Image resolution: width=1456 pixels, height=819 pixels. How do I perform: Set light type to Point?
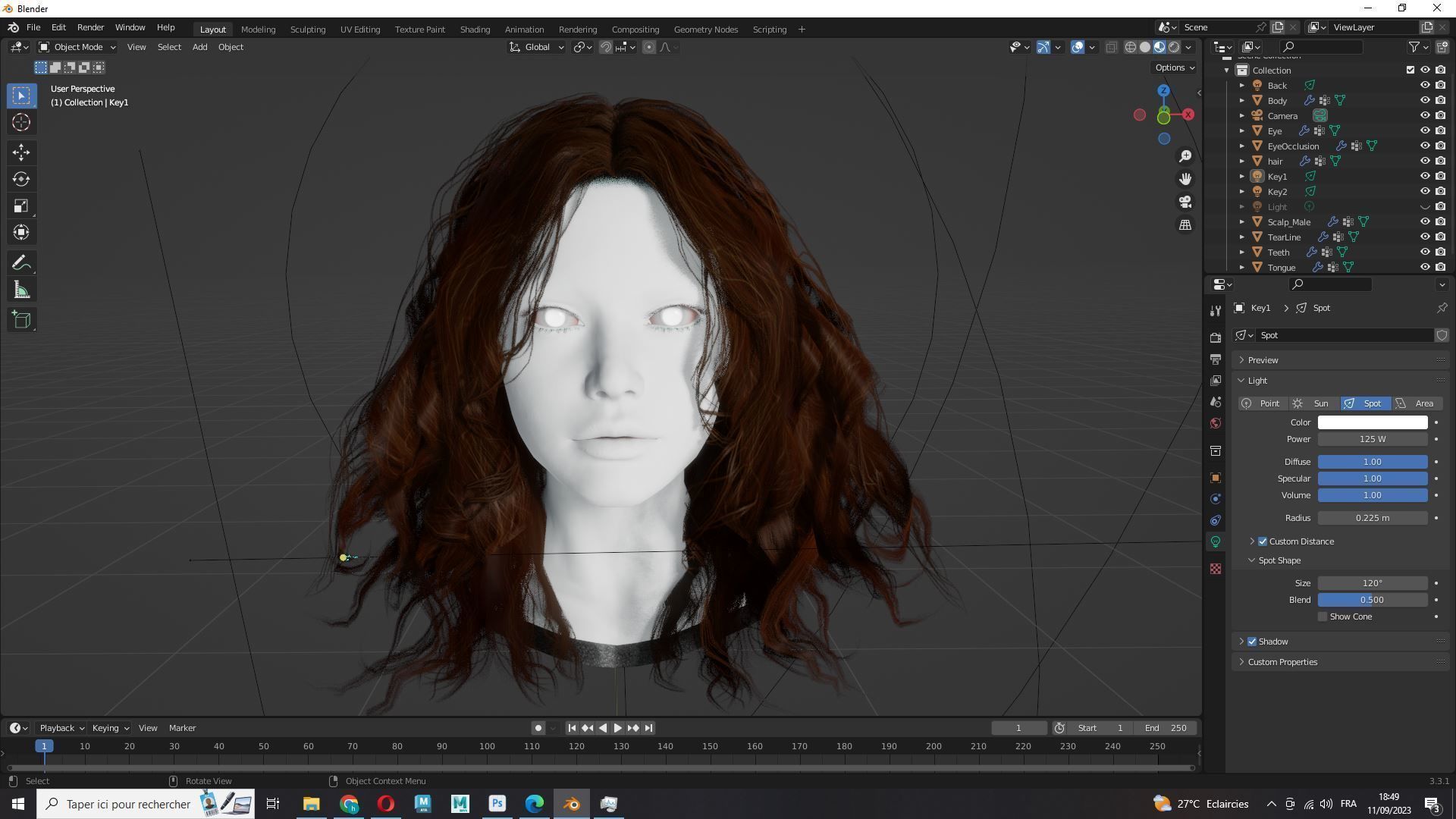[x=1263, y=403]
